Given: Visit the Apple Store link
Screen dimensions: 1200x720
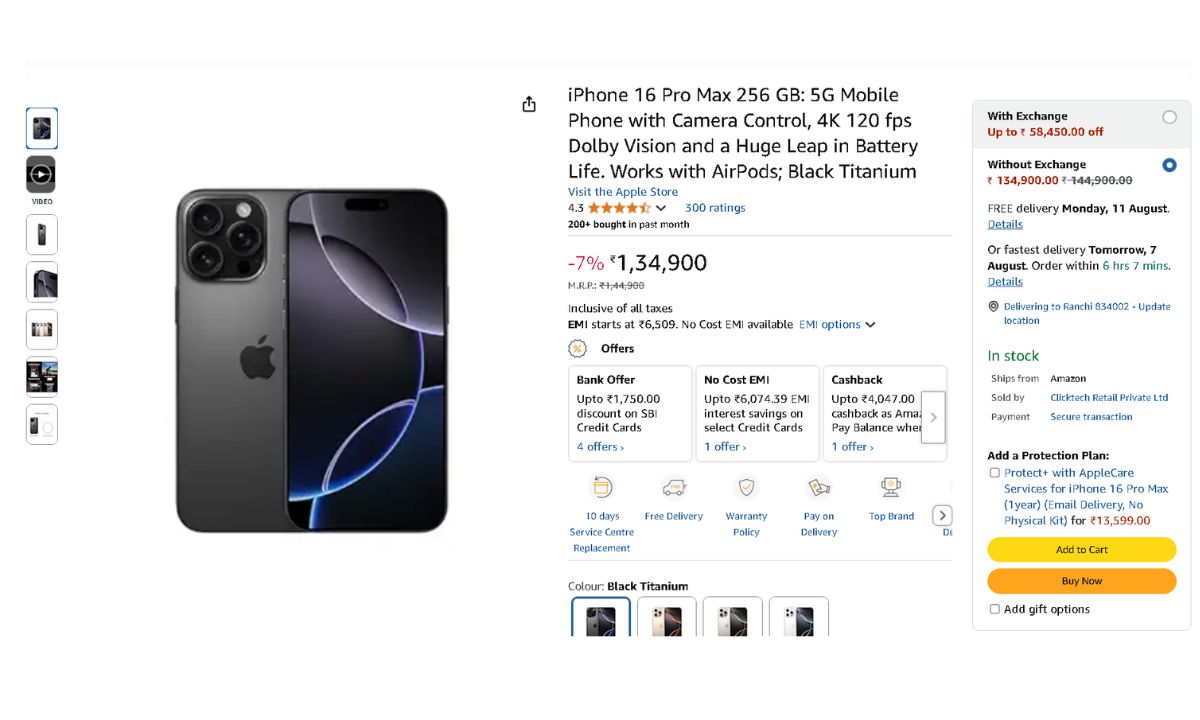Looking at the screenshot, I should pos(623,192).
